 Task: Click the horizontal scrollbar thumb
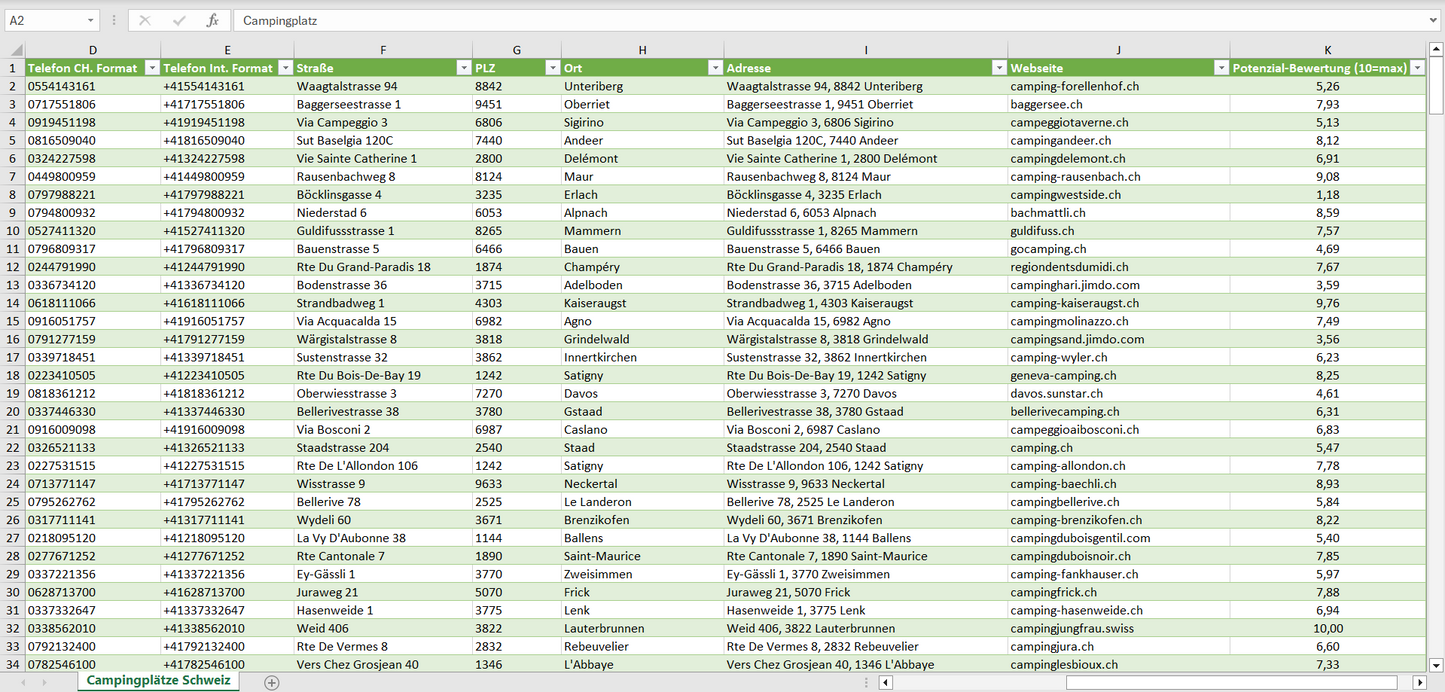coord(1232,682)
